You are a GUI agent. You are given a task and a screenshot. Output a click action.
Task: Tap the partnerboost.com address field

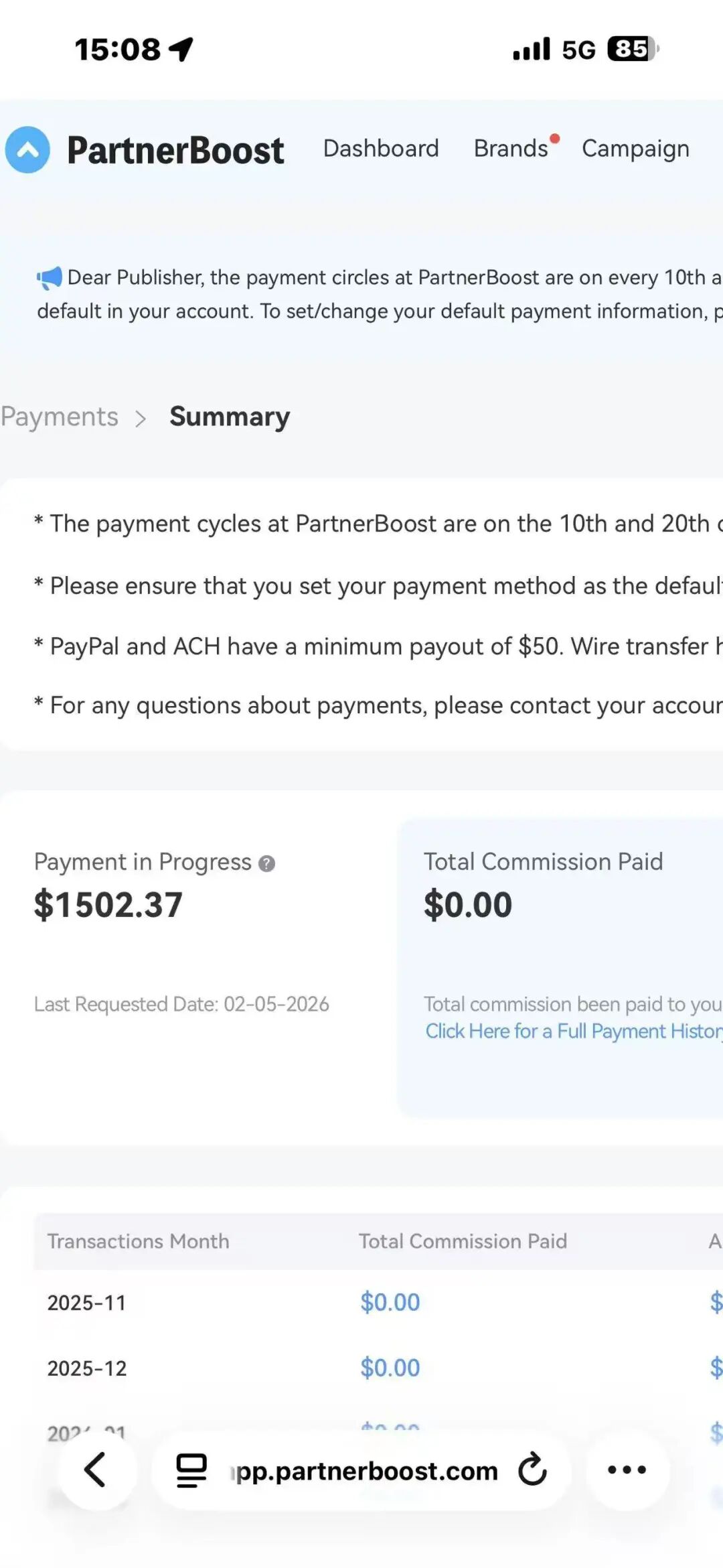point(366,1470)
